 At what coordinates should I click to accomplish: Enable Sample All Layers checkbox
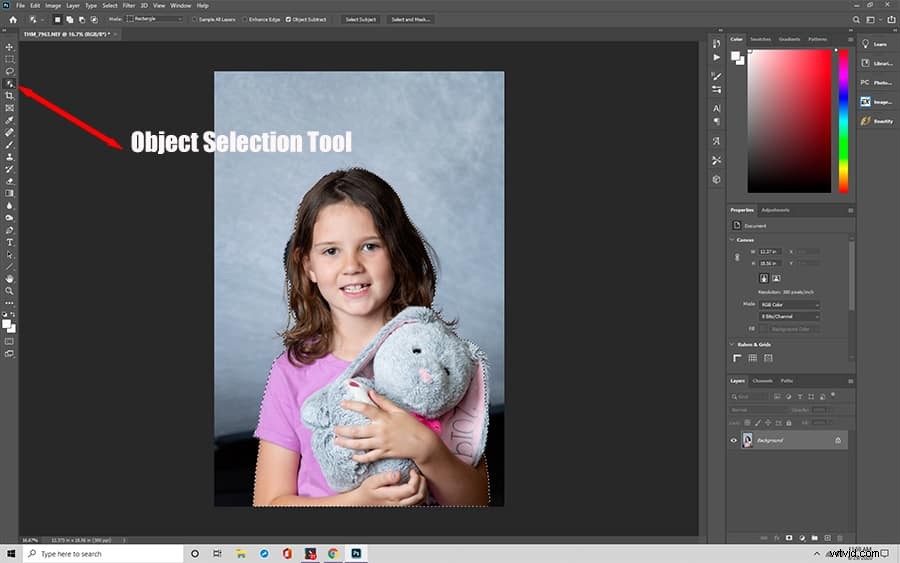(194, 20)
